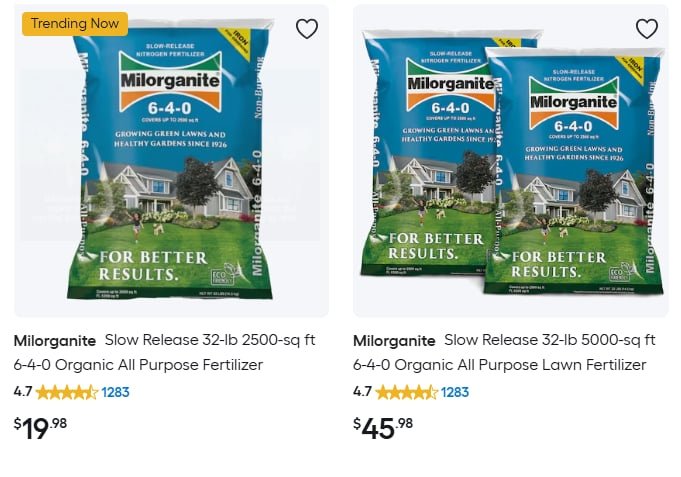Click "6-4-0 Organic All Purpose Lawn Fertilizer" text
The height and width of the screenshot is (477, 681).
point(499,365)
